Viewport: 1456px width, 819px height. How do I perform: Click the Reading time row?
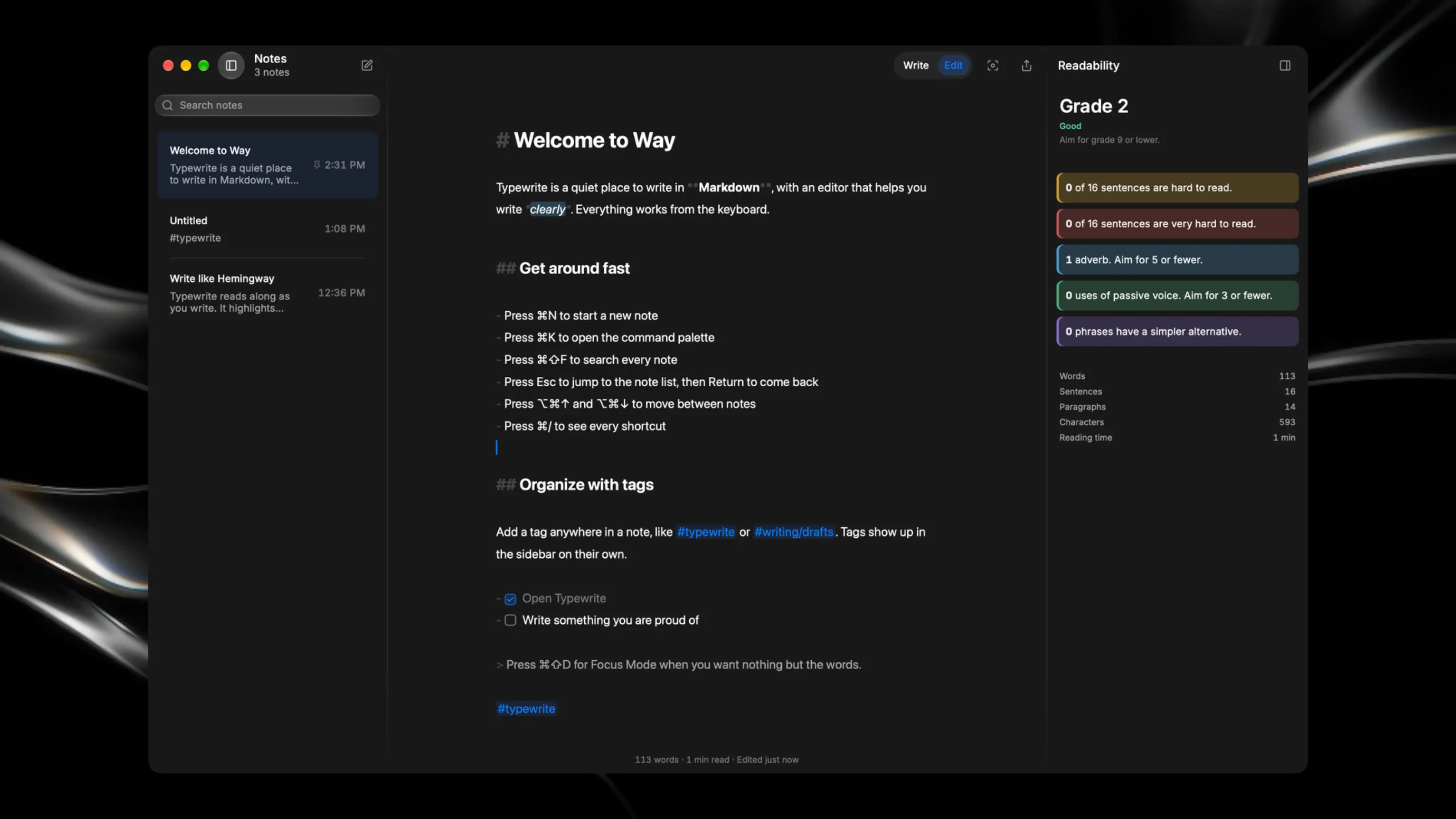click(1177, 438)
